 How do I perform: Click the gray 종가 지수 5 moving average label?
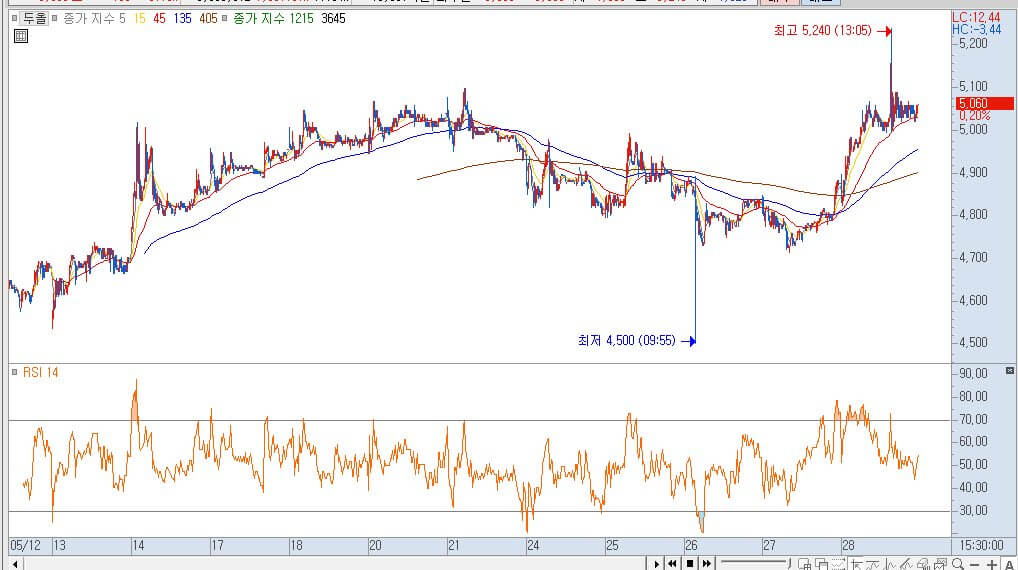[x=94, y=18]
